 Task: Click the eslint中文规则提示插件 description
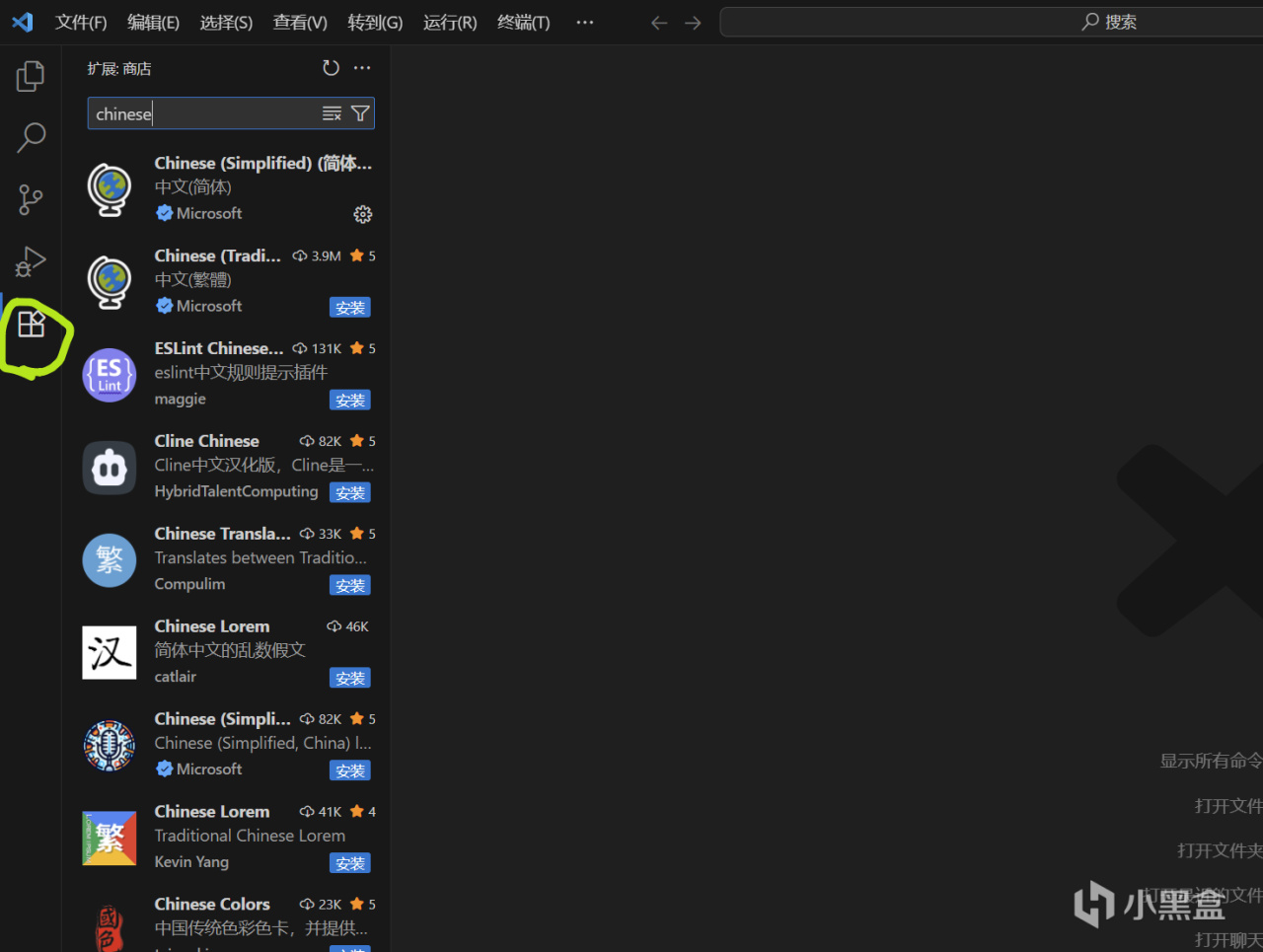click(x=241, y=372)
